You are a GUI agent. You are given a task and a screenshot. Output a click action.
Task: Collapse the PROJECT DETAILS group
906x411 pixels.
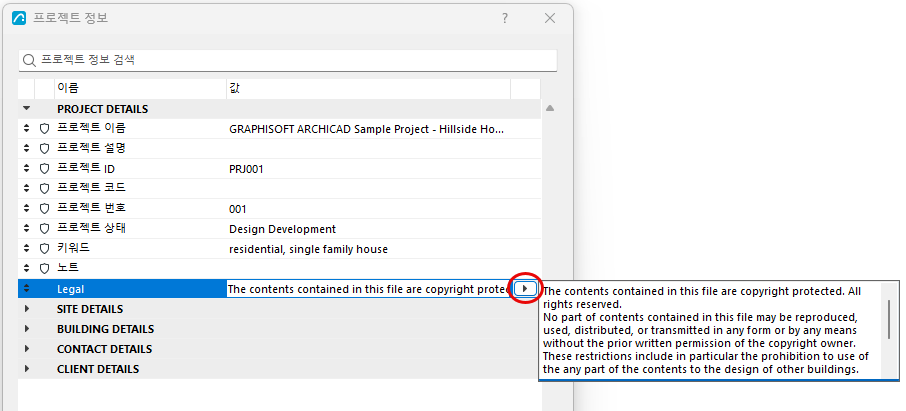tap(26, 109)
